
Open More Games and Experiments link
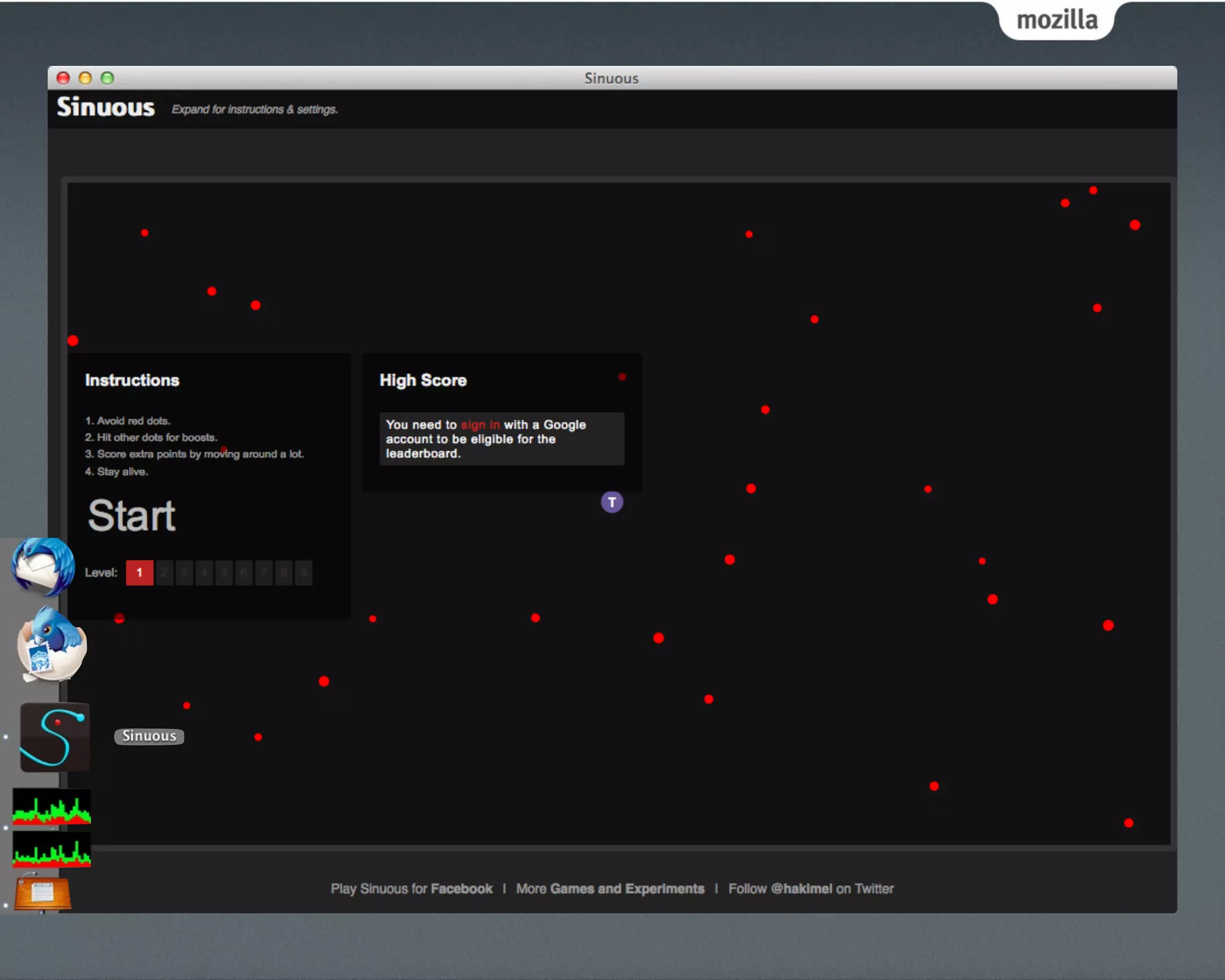click(x=610, y=888)
